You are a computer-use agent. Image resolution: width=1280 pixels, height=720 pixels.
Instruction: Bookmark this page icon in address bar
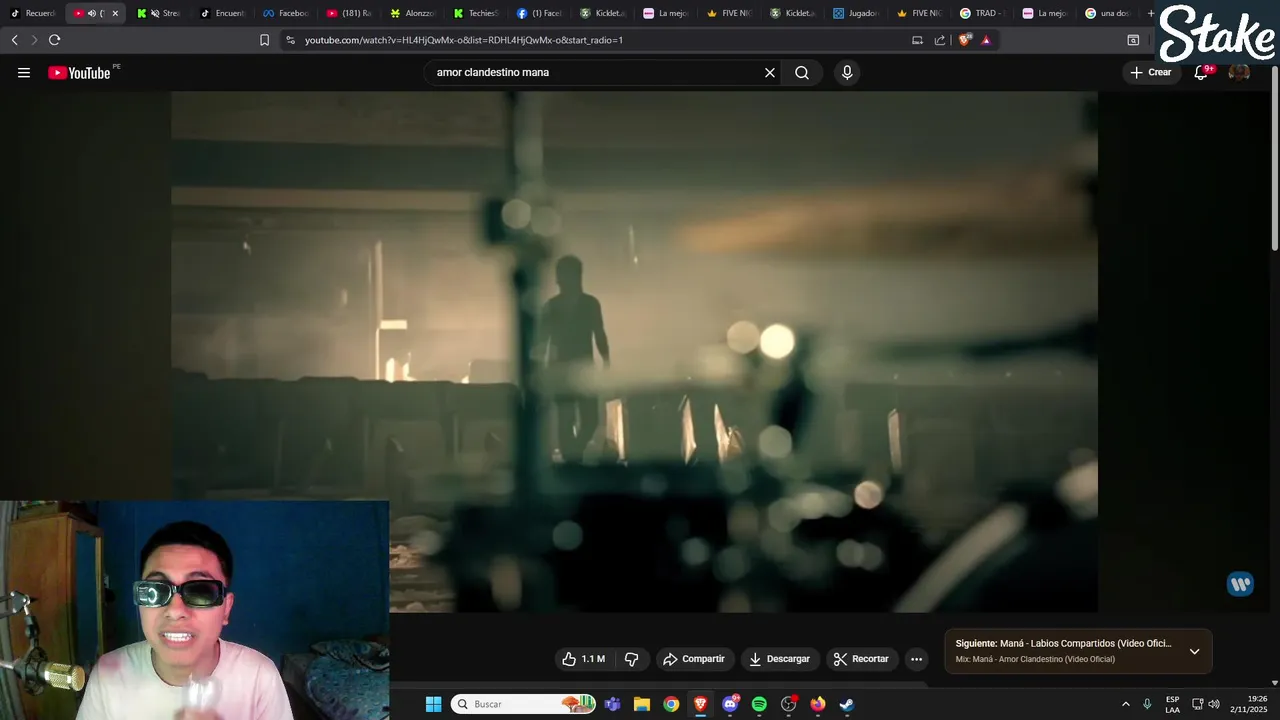[264, 40]
